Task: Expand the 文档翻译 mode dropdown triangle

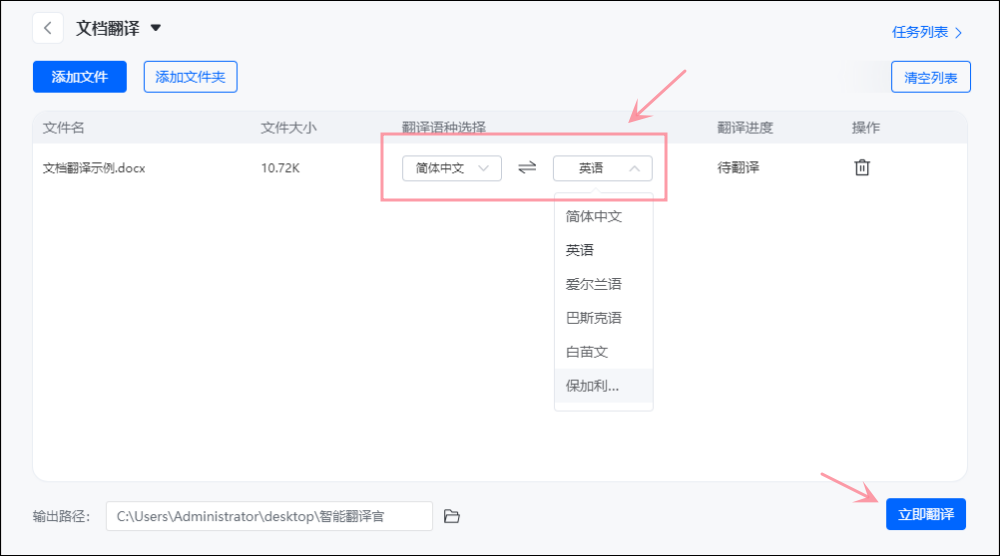Action: [x=156, y=28]
